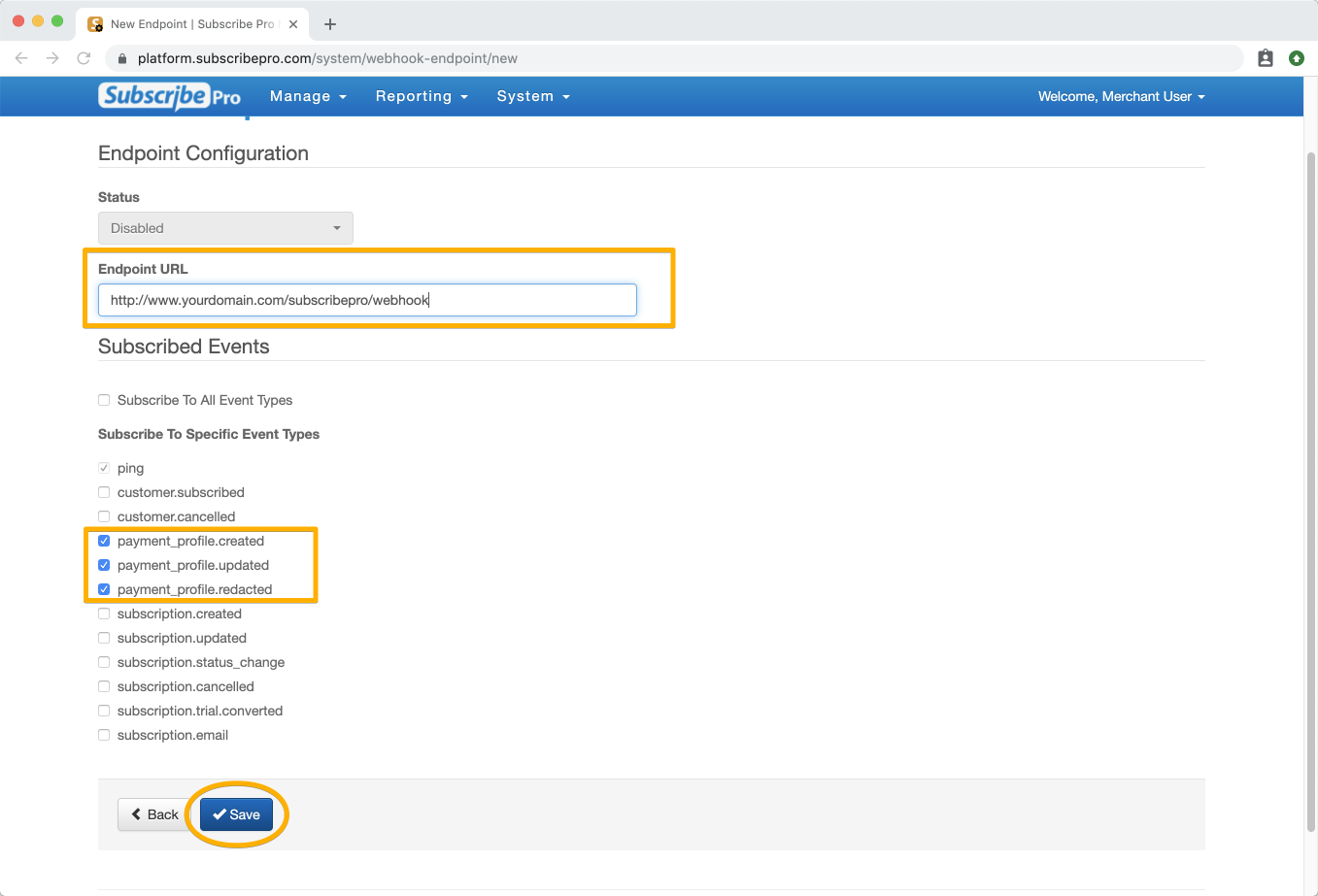Click the Back button
Screen dimensions: 1318x896
(154, 814)
